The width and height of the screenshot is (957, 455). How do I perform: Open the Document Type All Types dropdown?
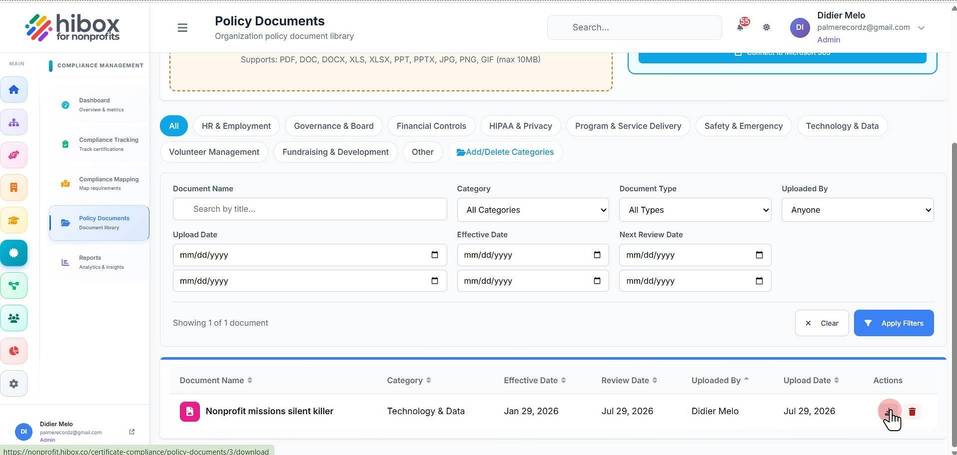695,209
